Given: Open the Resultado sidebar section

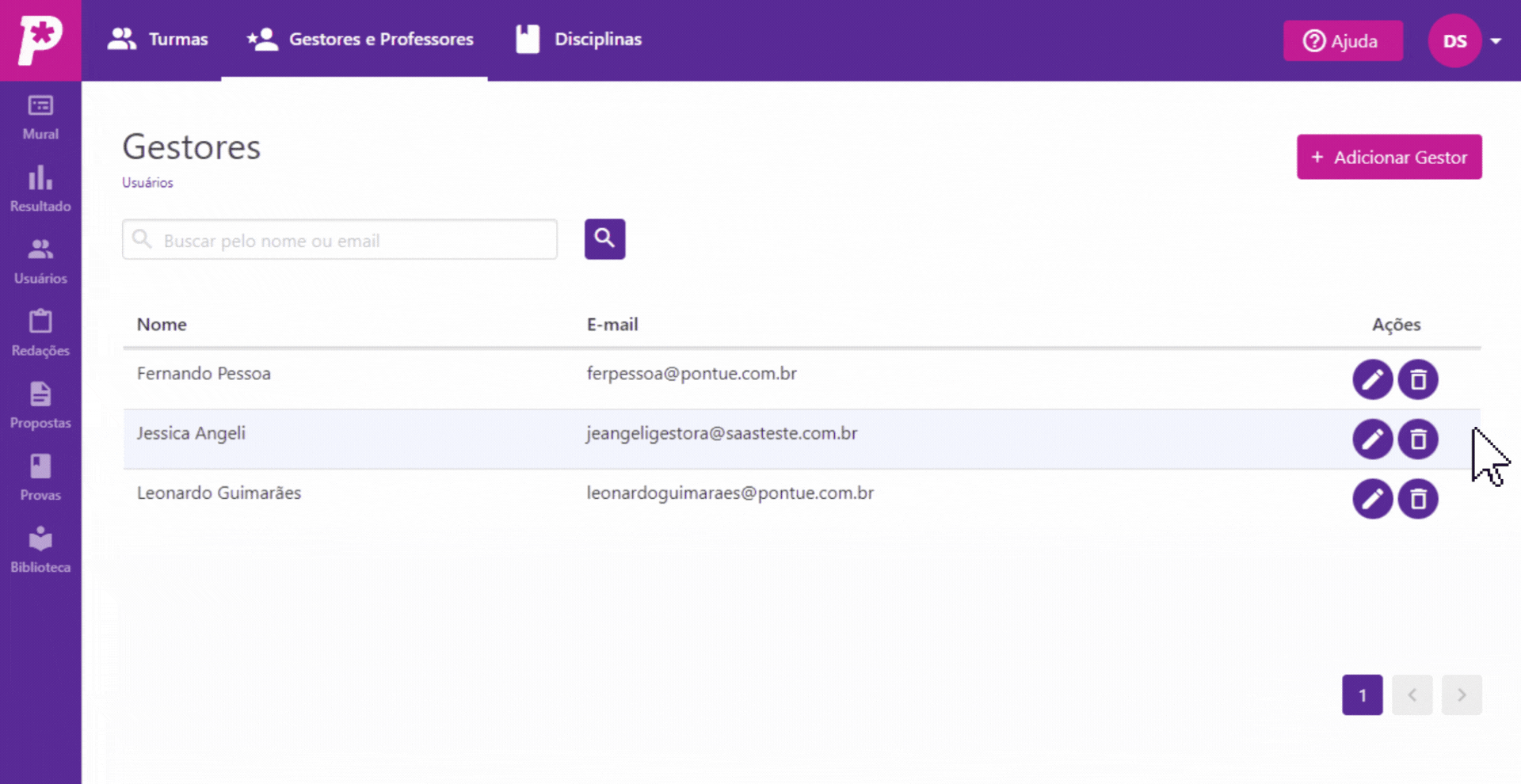Looking at the screenshot, I should click(40, 189).
